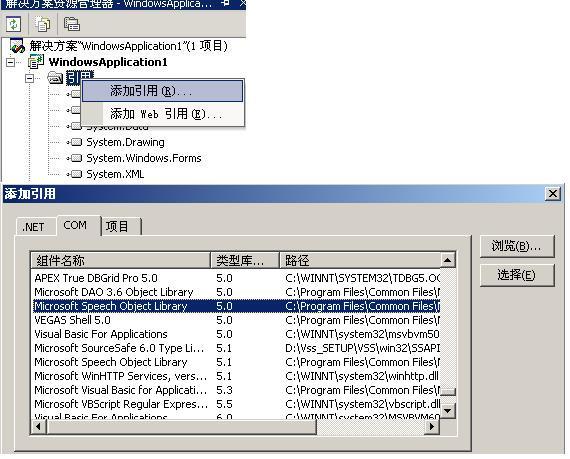The width and height of the screenshot is (570, 459).
Task: Select Microsoft DAO 3.6 Object Library row
Action: (236, 292)
